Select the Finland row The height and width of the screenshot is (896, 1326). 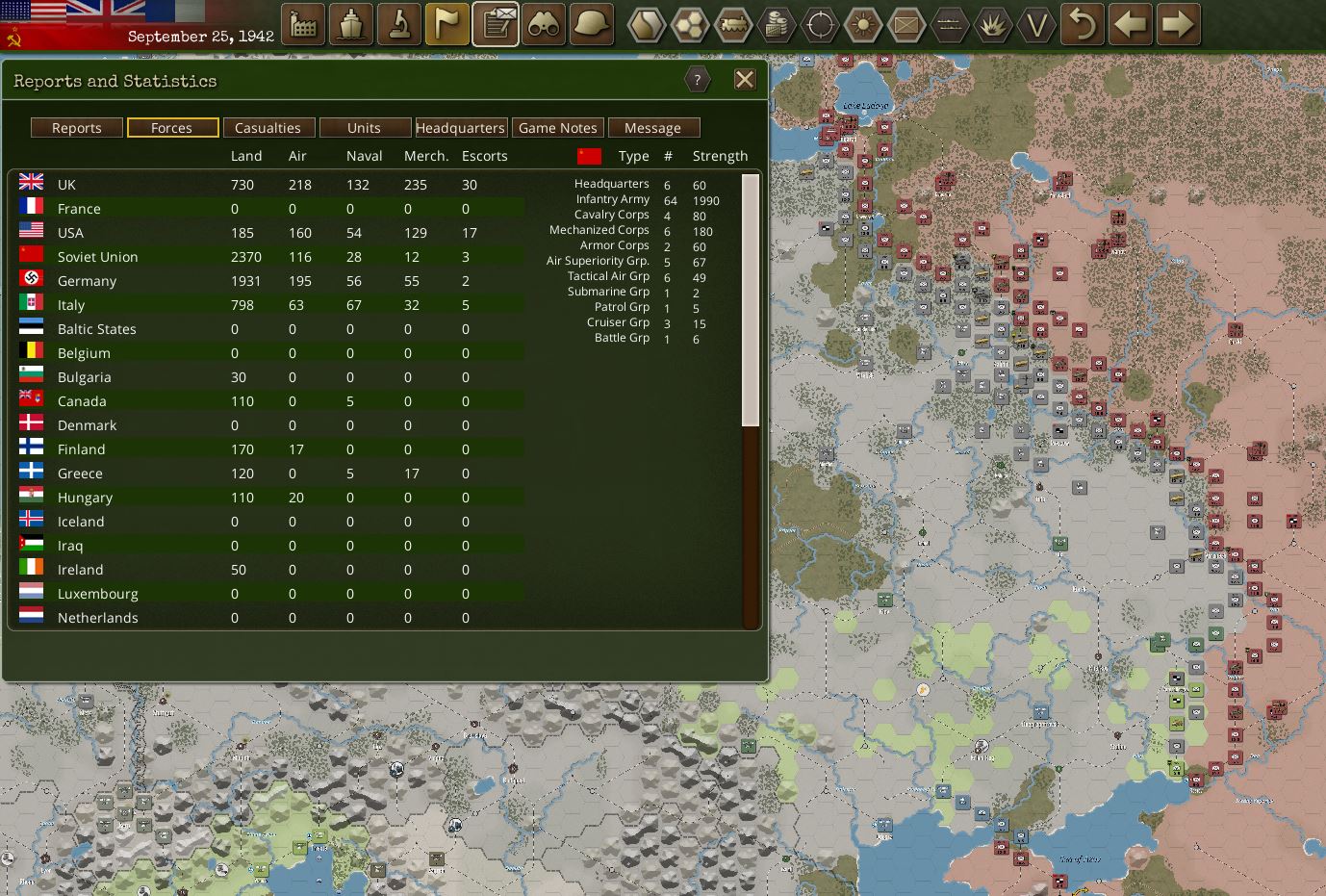click(271, 449)
